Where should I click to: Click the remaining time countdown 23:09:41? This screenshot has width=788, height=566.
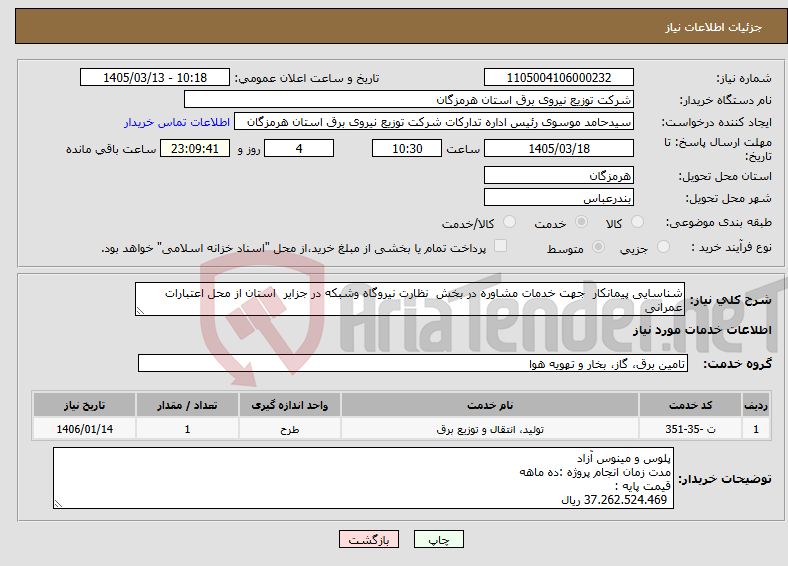click(x=195, y=148)
